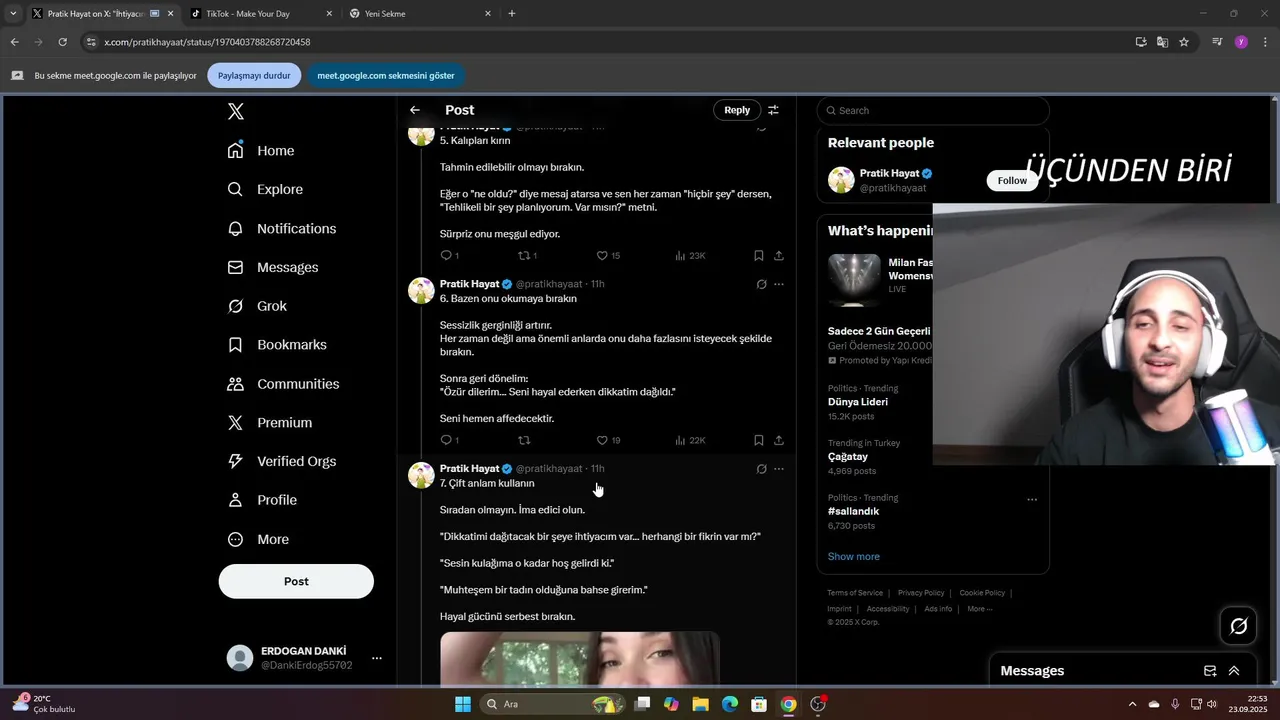This screenshot has width=1280, height=720.
Task: Bookmark this page with star icon
Action: [1184, 42]
